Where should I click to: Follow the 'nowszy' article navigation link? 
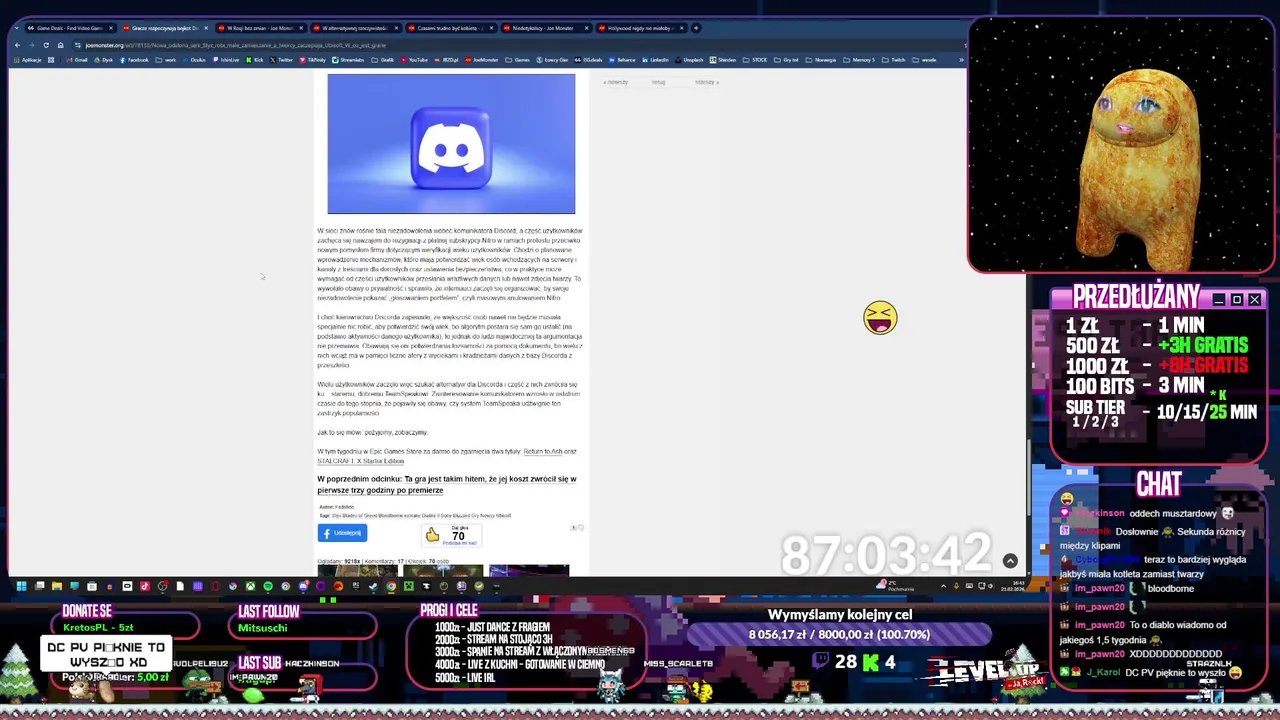pyautogui.click(x=616, y=82)
